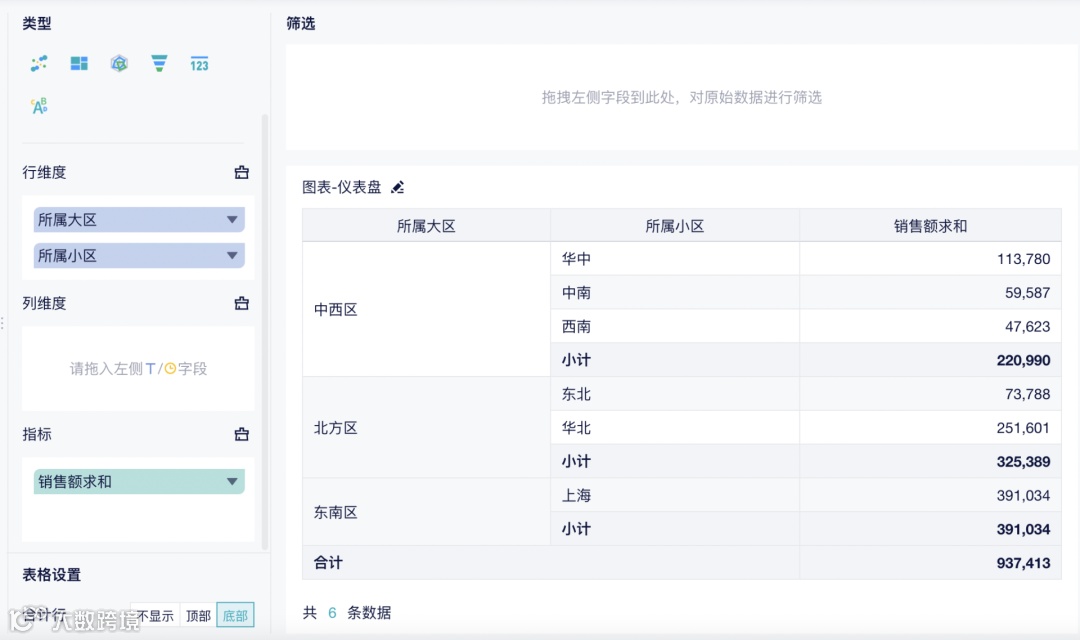Click the clear icon beside 指标
The image size is (1080, 640).
241,434
